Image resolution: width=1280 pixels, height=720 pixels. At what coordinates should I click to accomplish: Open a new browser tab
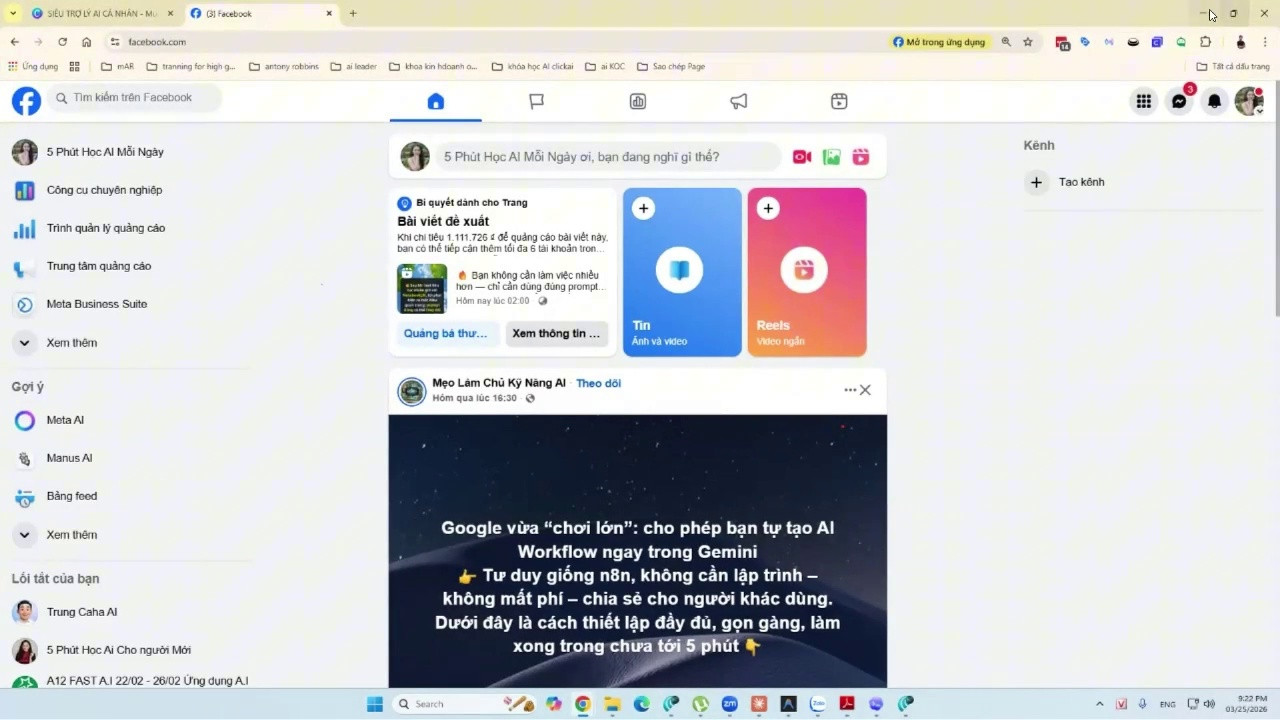pos(352,14)
